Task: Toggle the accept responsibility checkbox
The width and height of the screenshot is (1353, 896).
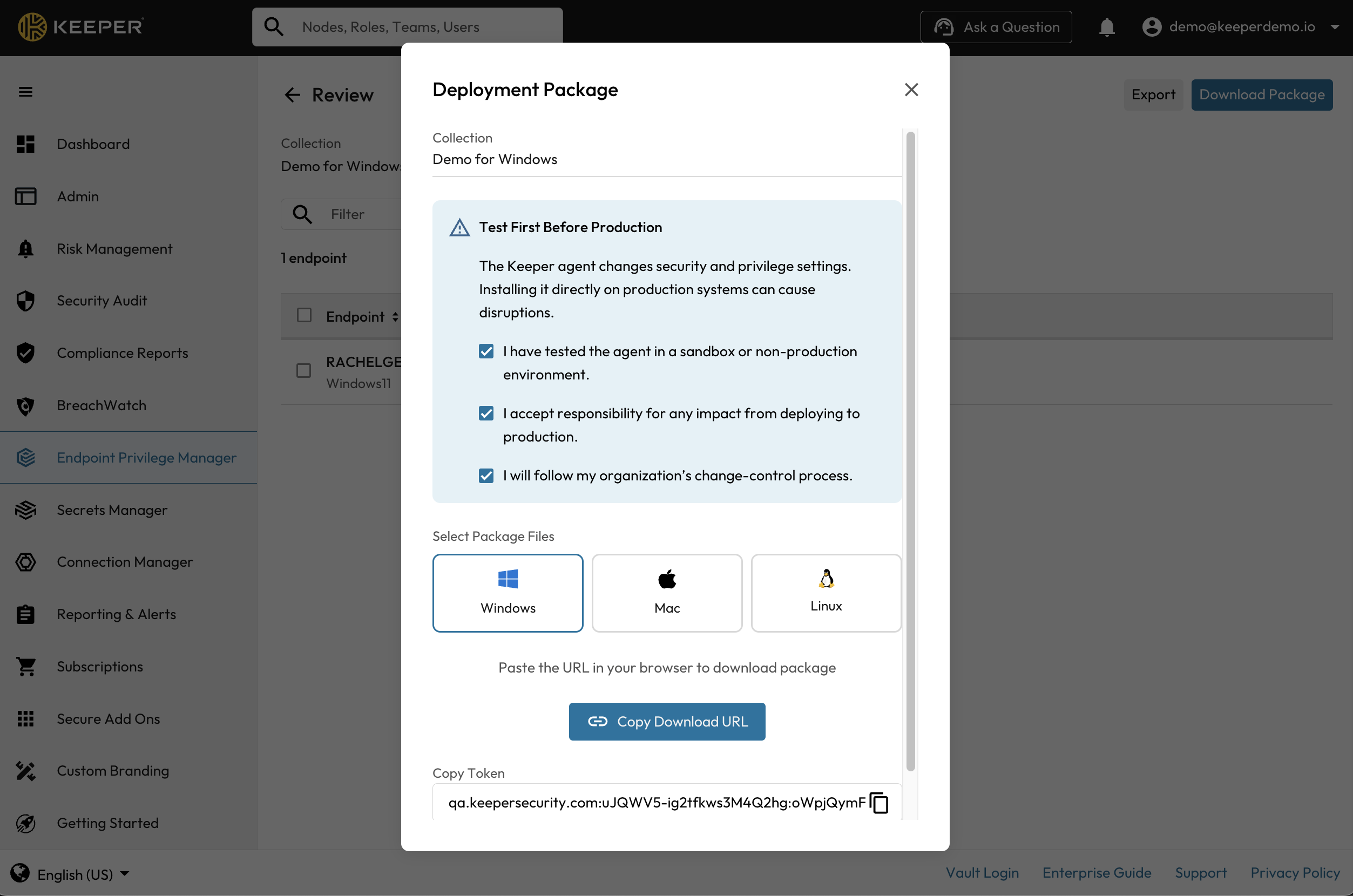Action: [486, 413]
